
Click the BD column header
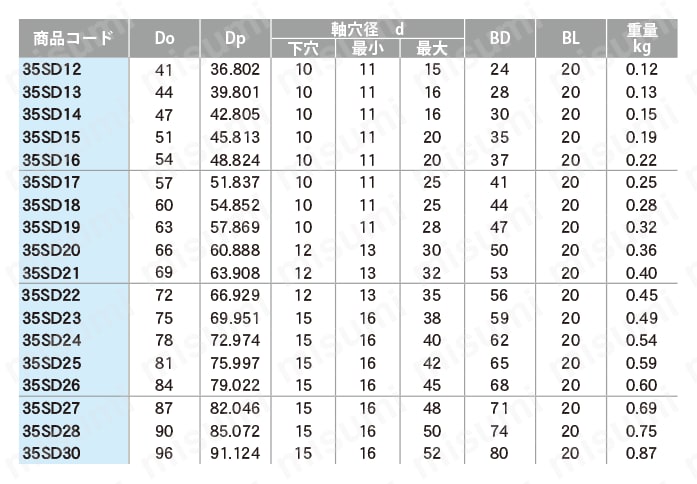click(x=500, y=38)
